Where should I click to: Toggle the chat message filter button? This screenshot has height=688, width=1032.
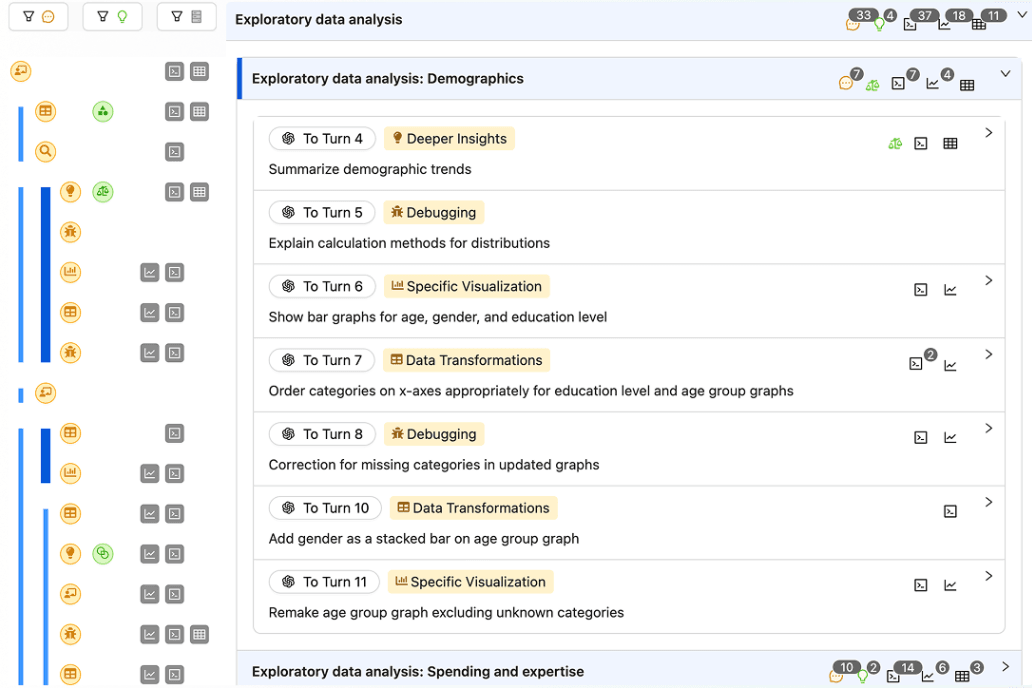(x=38, y=17)
